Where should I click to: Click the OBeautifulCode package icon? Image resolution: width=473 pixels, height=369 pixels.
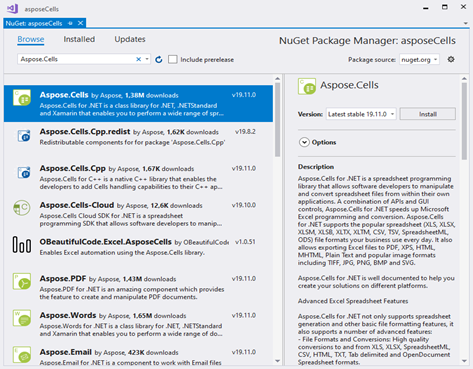pyautogui.click(x=22, y=244)
